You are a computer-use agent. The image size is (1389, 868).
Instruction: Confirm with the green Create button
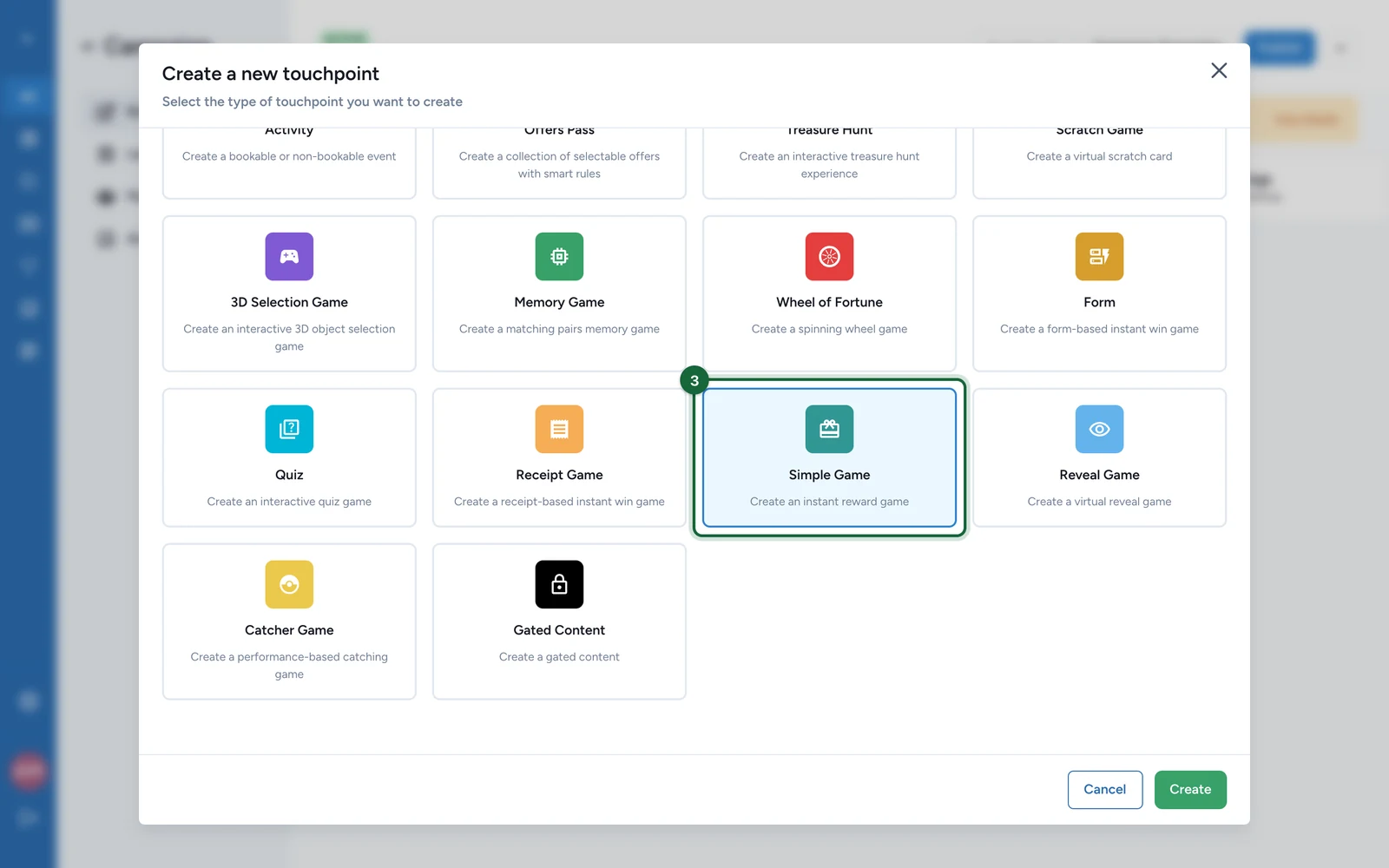(1190, 790)
